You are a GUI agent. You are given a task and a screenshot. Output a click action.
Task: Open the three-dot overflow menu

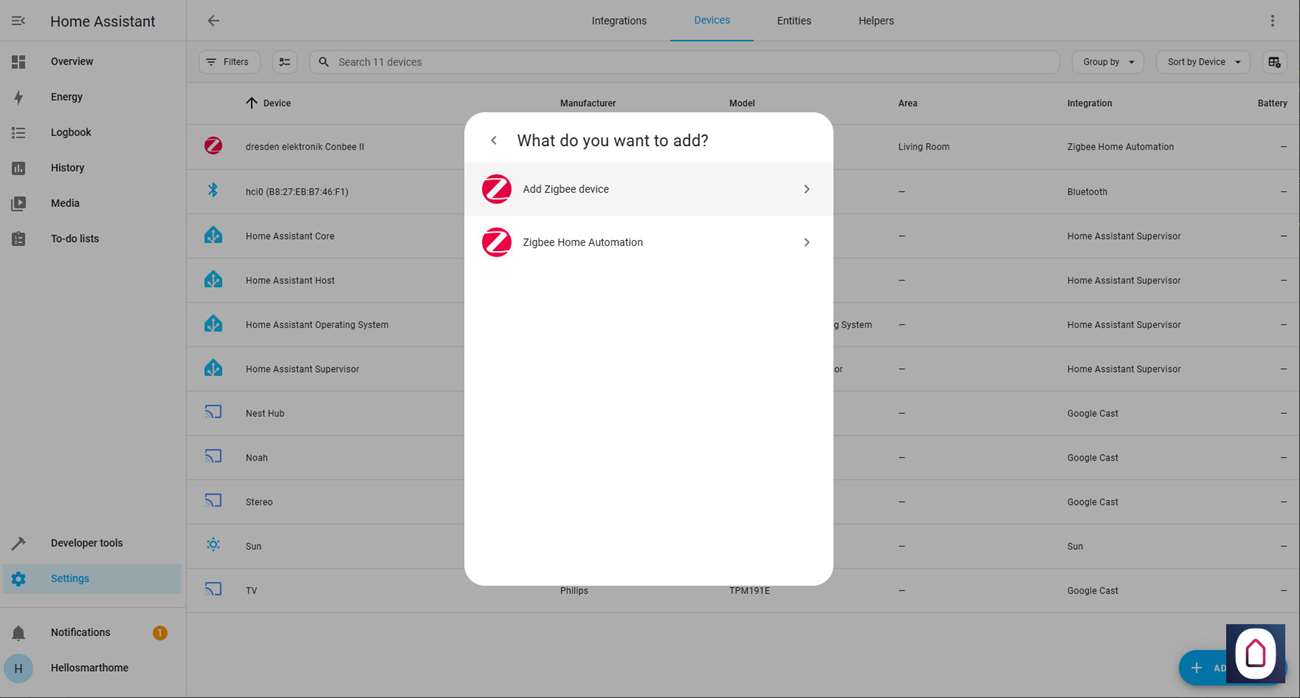[1272, 21]
